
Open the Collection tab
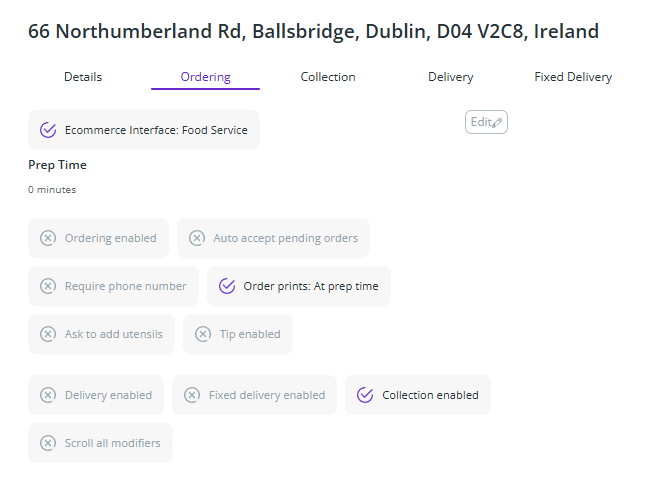point(328,77)
